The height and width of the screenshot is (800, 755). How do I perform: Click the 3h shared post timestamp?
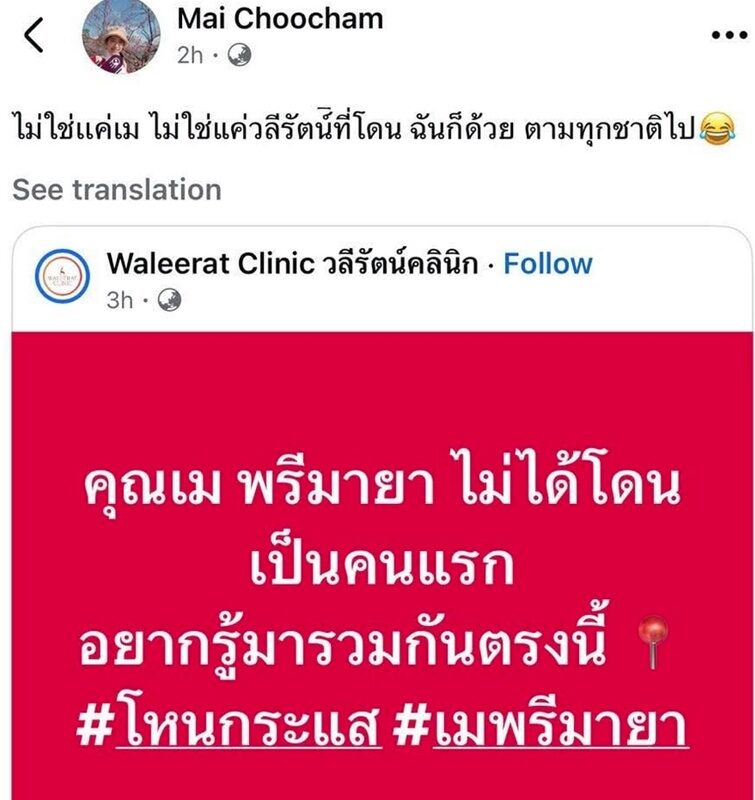point(120,300)
